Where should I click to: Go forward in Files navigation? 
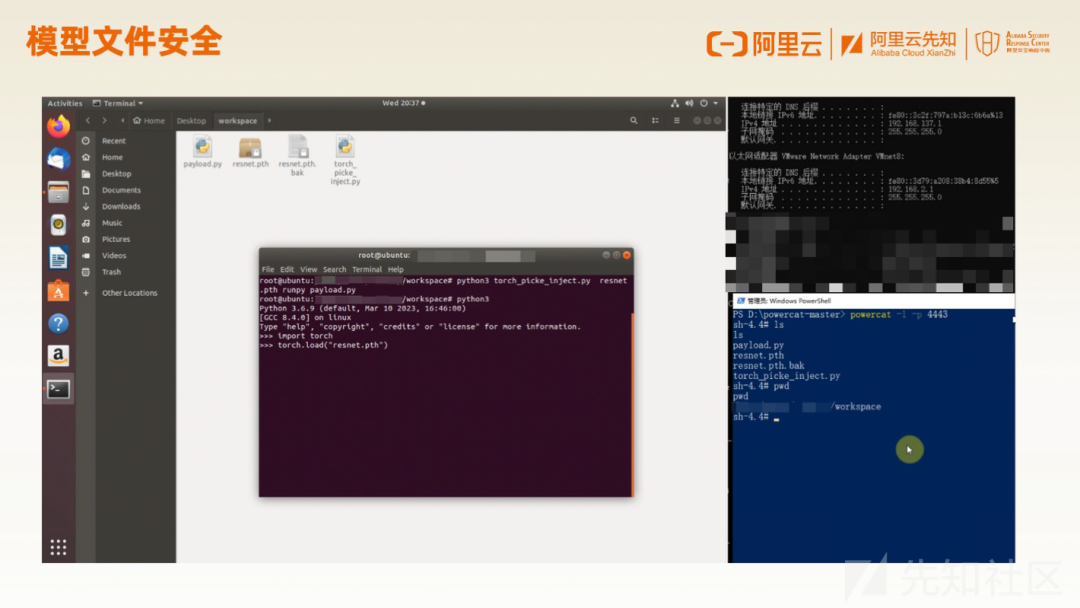point(105,120)
